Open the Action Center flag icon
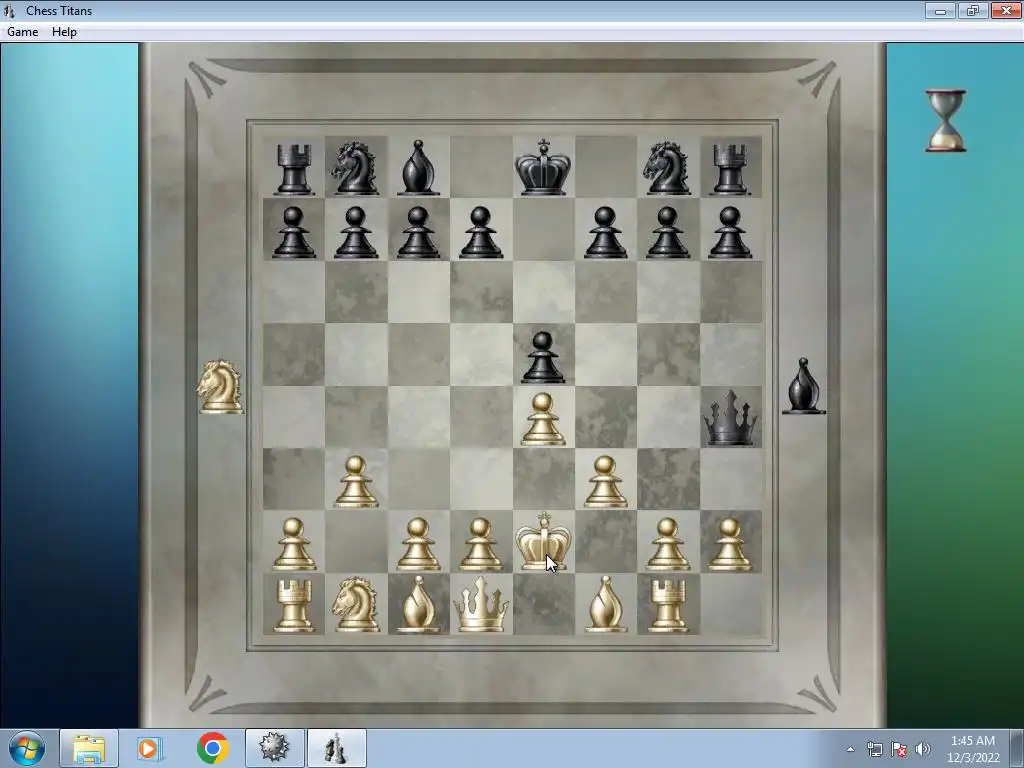The width and height of the screenshot is (1024, 768). 899,749
